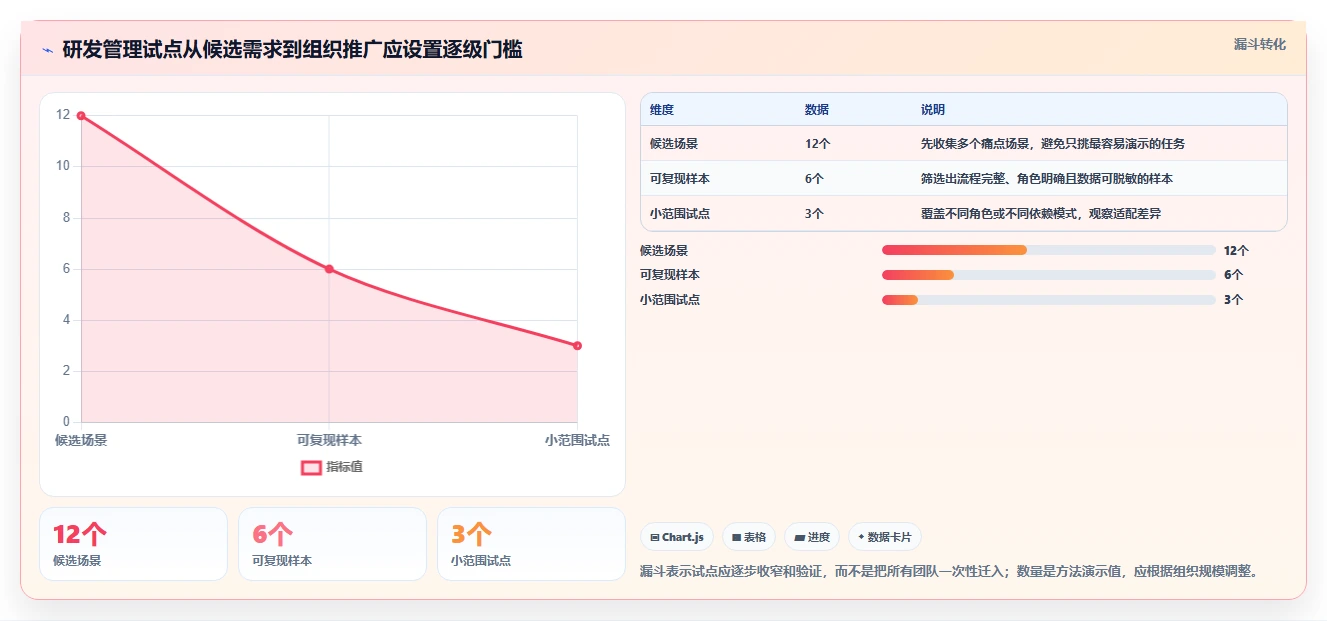Open the 6个 可复现样本 data card

click(x=332, y=544)
